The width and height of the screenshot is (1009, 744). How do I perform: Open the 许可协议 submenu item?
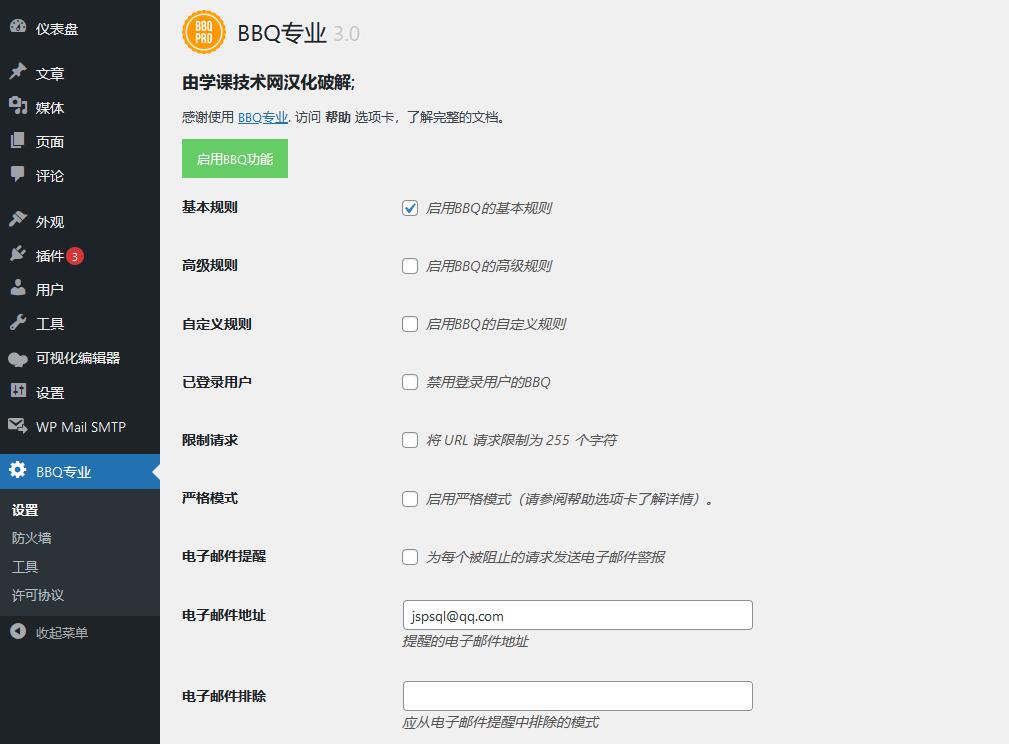pyautogui.click(x=38, y=595)
